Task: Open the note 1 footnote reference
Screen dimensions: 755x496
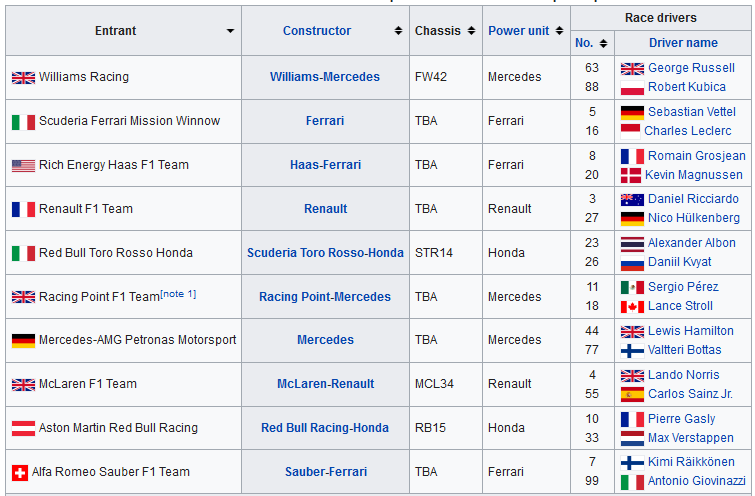Action: [178, 294]
